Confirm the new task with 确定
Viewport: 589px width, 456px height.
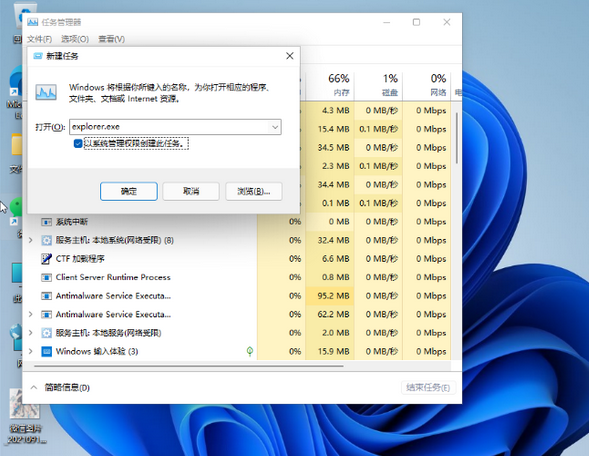129,192
